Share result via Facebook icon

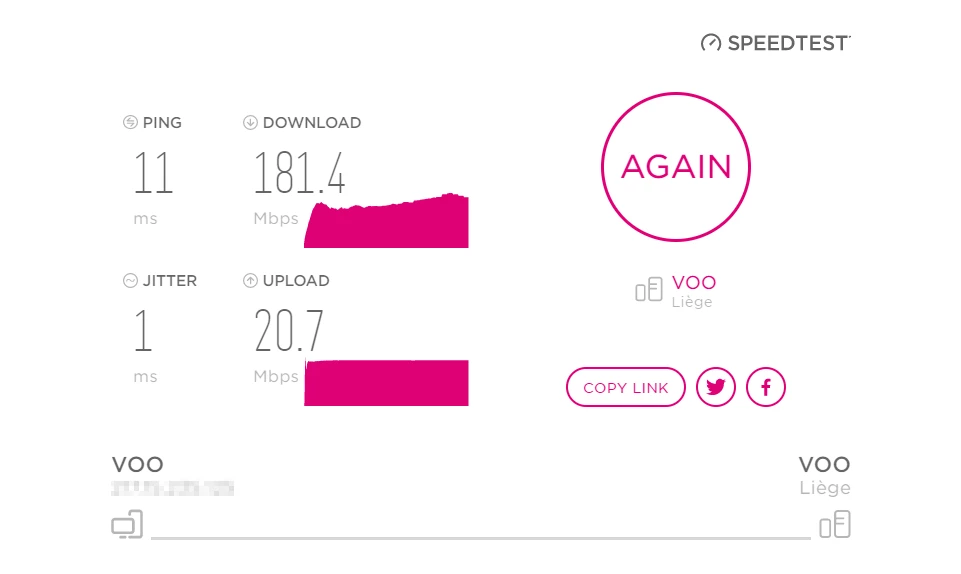(765, 387)
